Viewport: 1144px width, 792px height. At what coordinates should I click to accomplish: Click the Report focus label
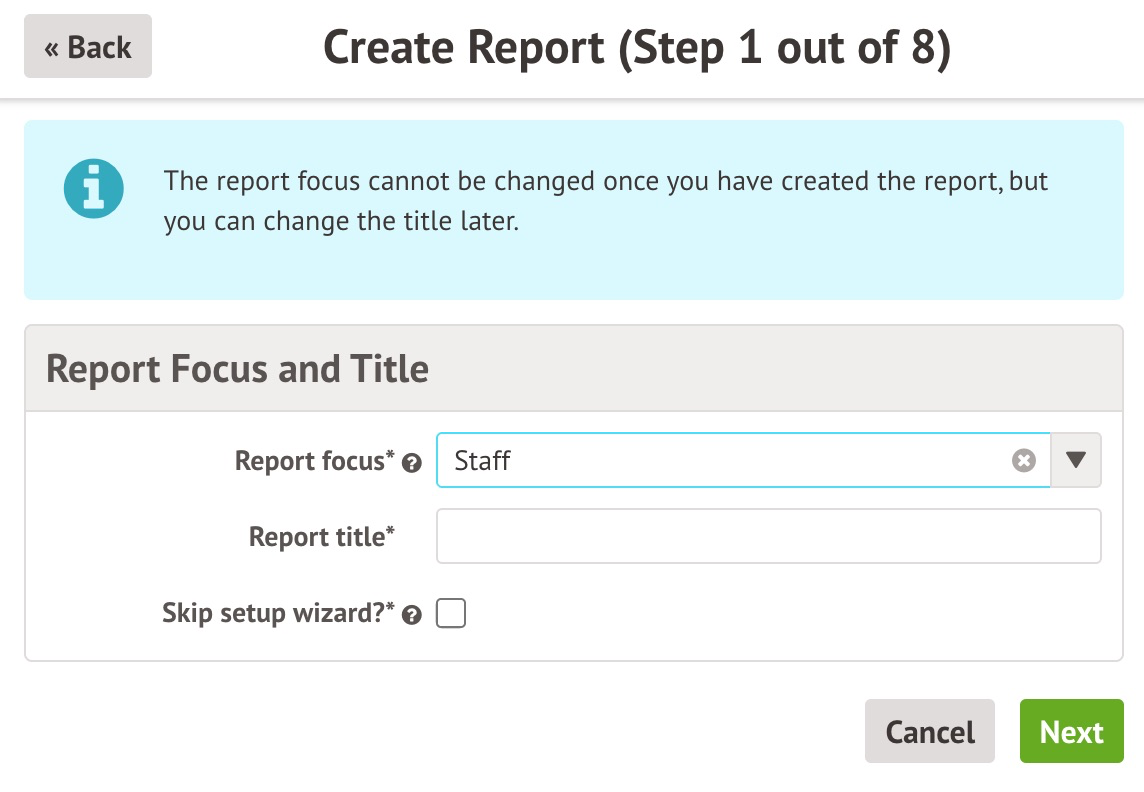[x=308, y=460]
